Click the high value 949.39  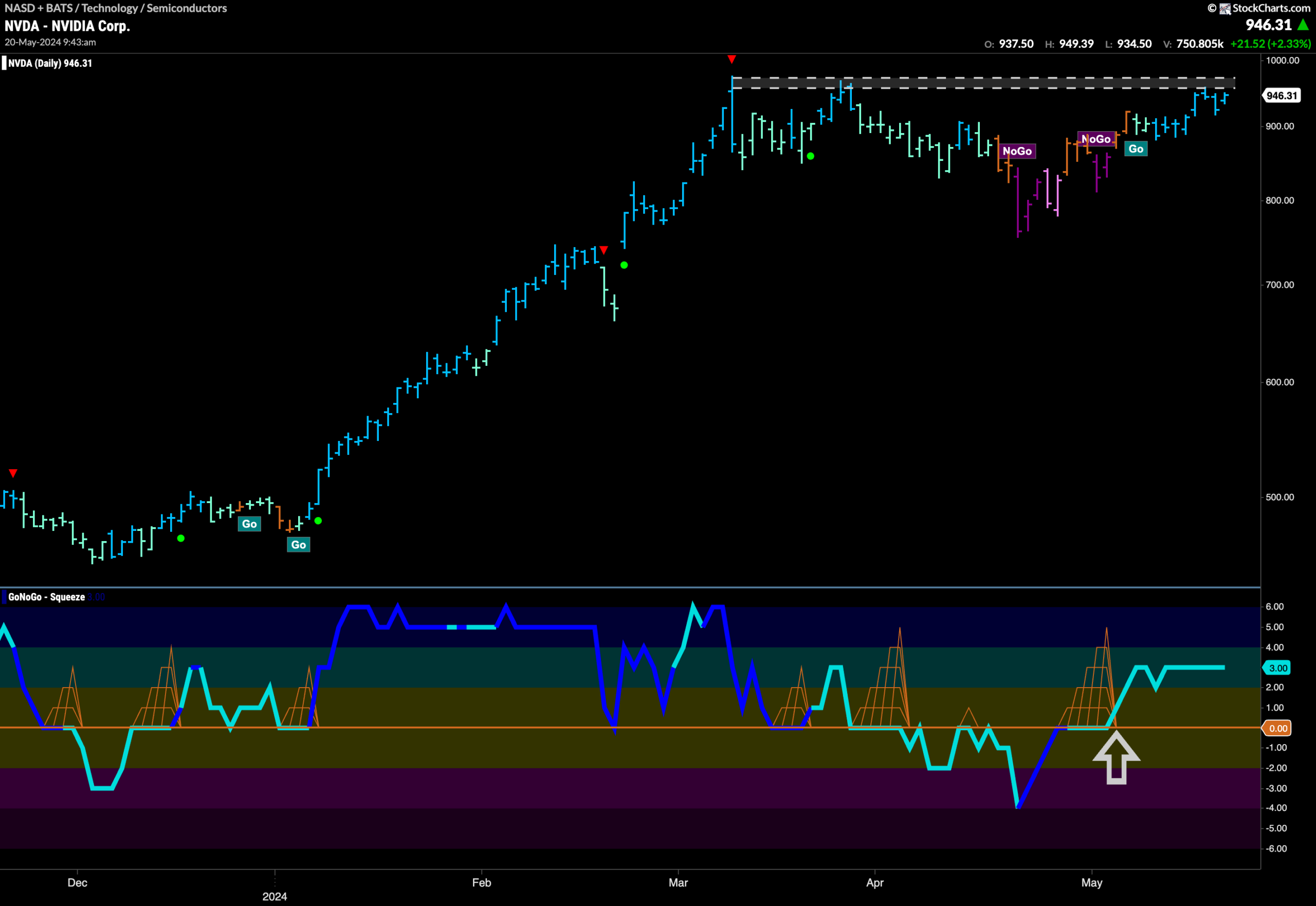point(1076,44)
